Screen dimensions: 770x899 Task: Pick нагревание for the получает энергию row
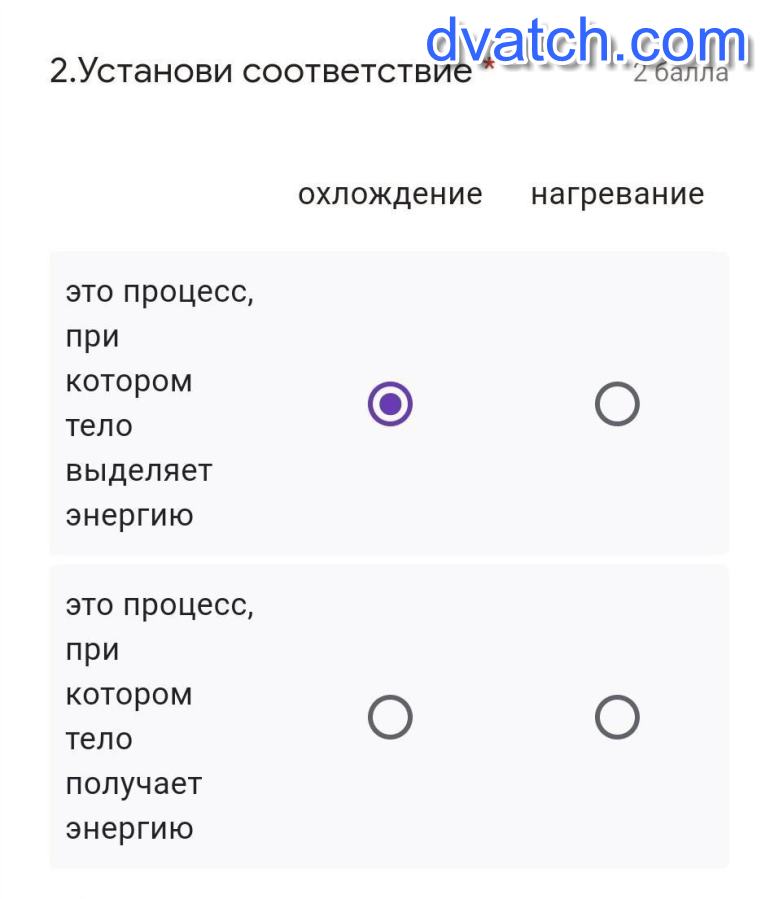click(x=617, y=717)
